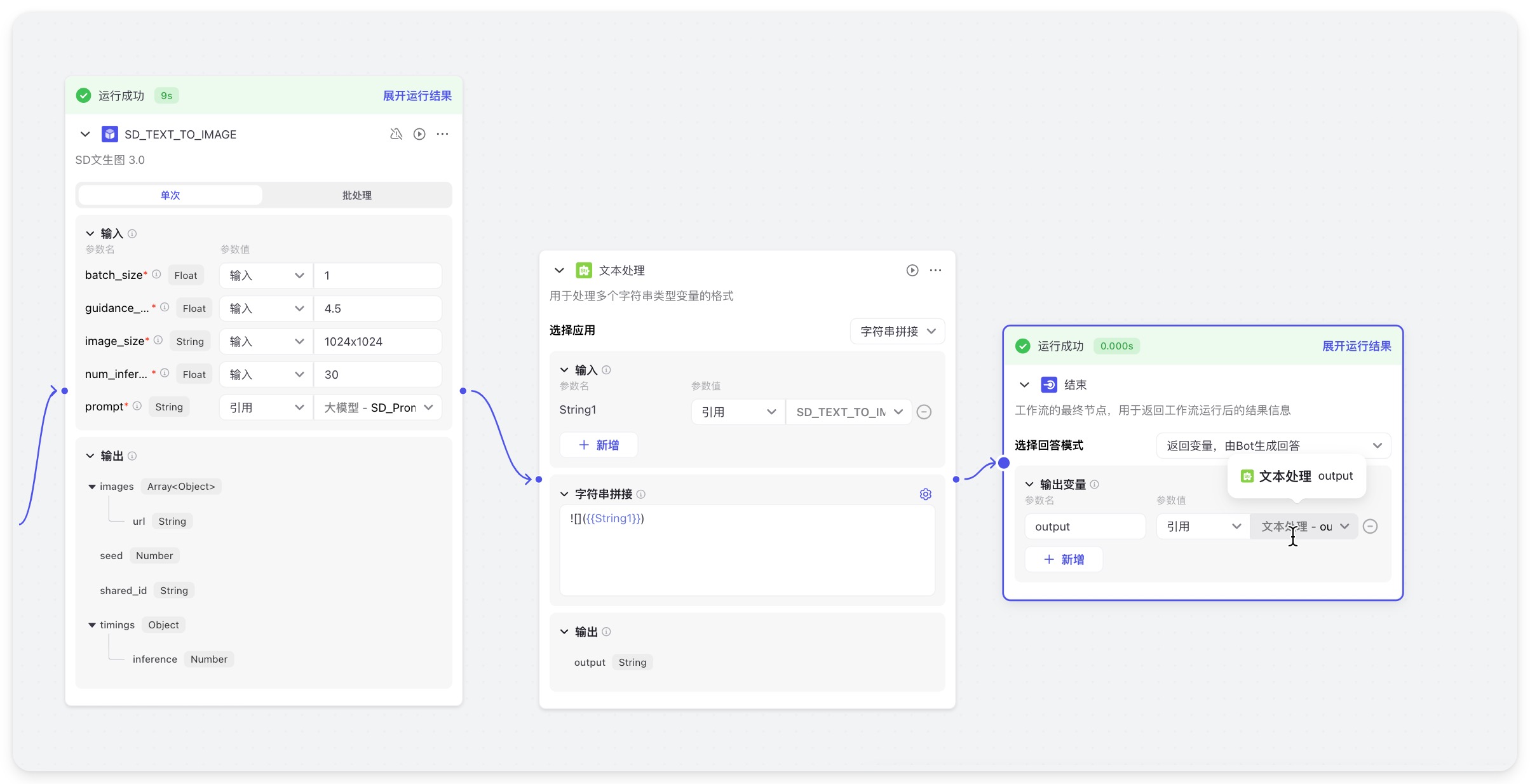
Task: Click the muted alert icon on SD node
Action: click(x=396, y=134)
